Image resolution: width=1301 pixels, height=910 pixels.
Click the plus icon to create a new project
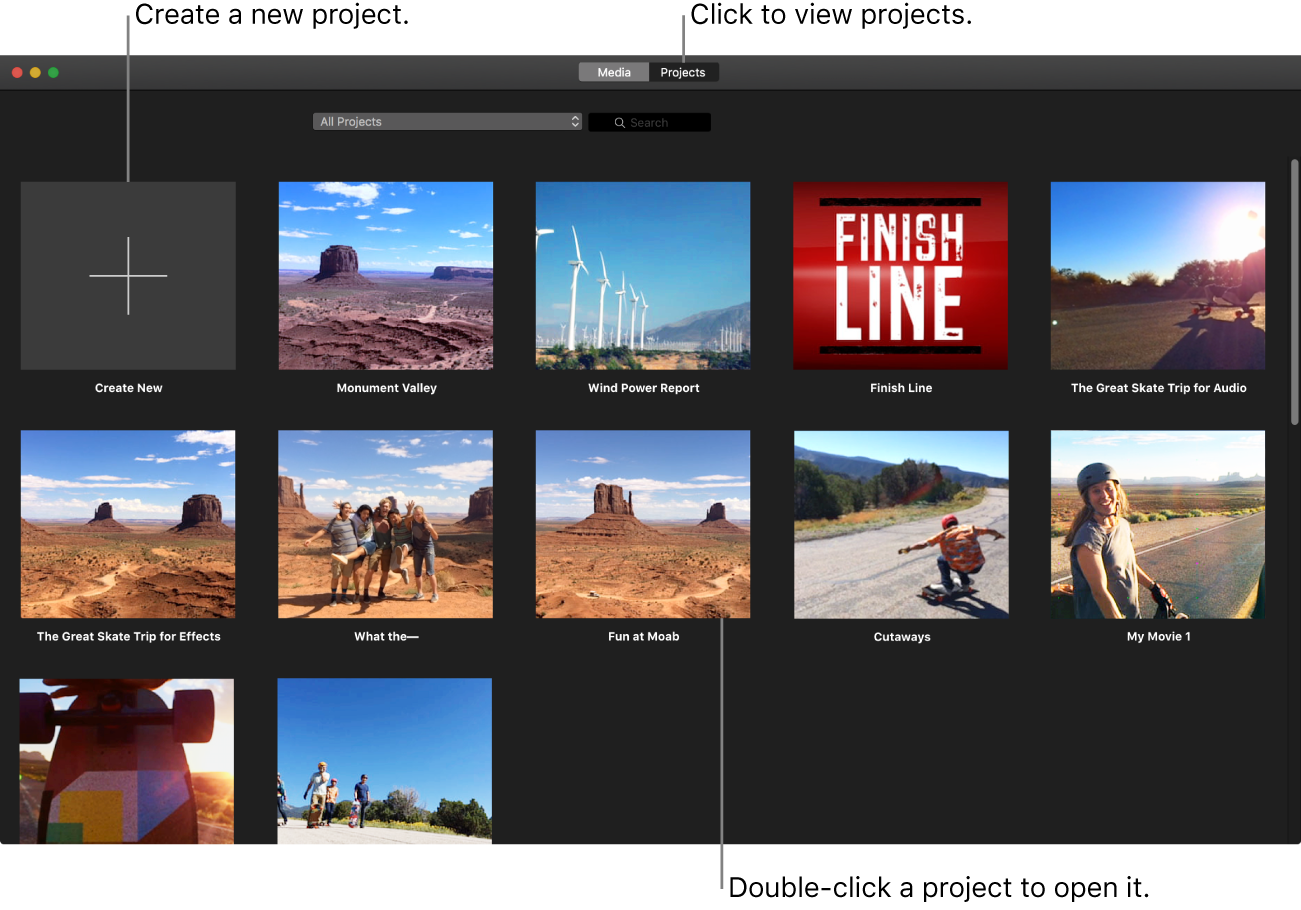click(x=128, y=275)
